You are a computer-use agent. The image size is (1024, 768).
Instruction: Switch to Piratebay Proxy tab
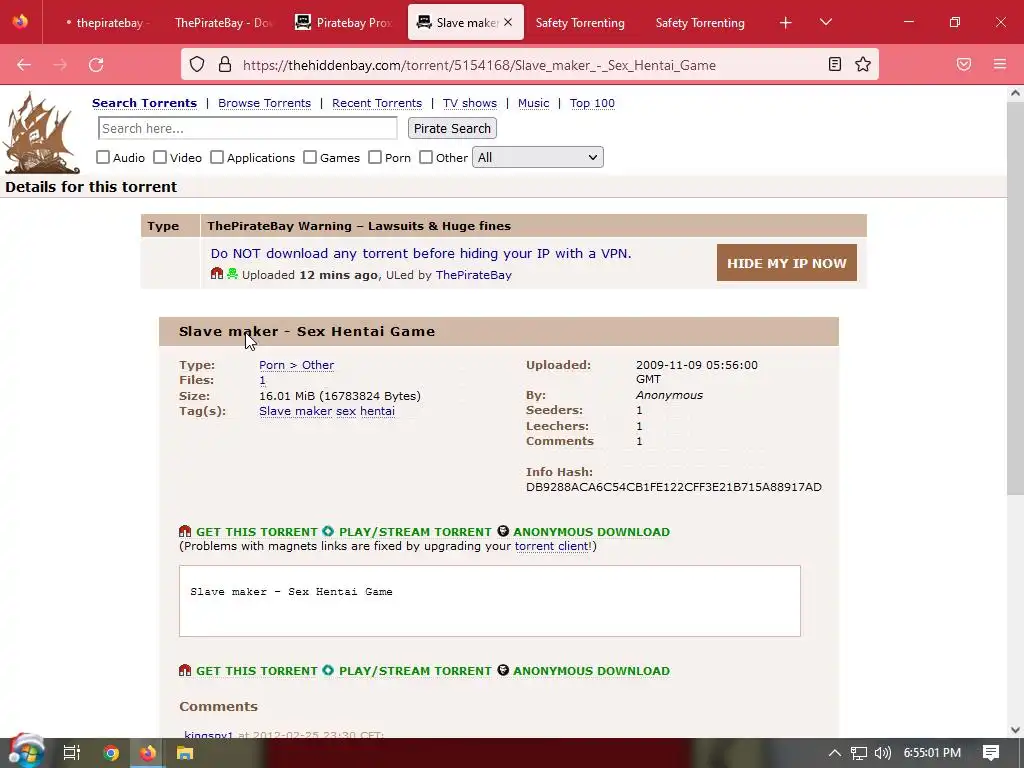click(x=344, y=23)
